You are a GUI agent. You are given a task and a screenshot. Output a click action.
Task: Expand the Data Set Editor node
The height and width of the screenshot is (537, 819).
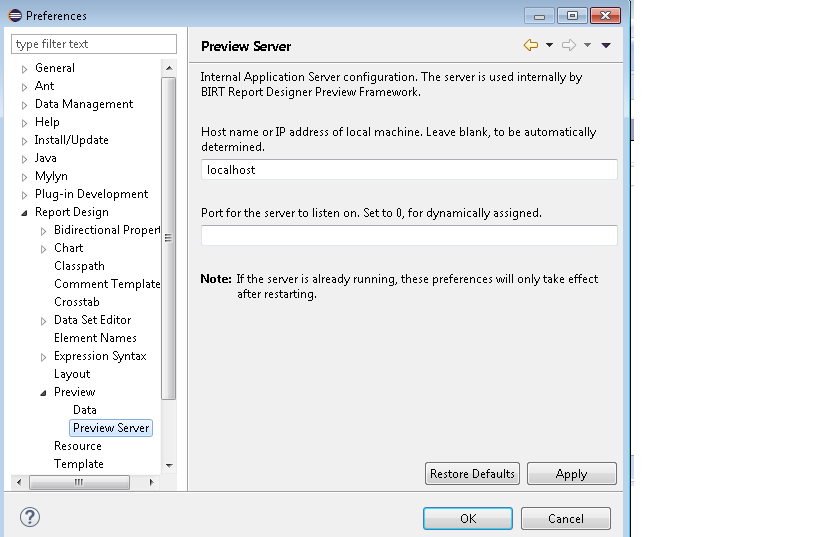pyautogui.click(x=43, y=321)
